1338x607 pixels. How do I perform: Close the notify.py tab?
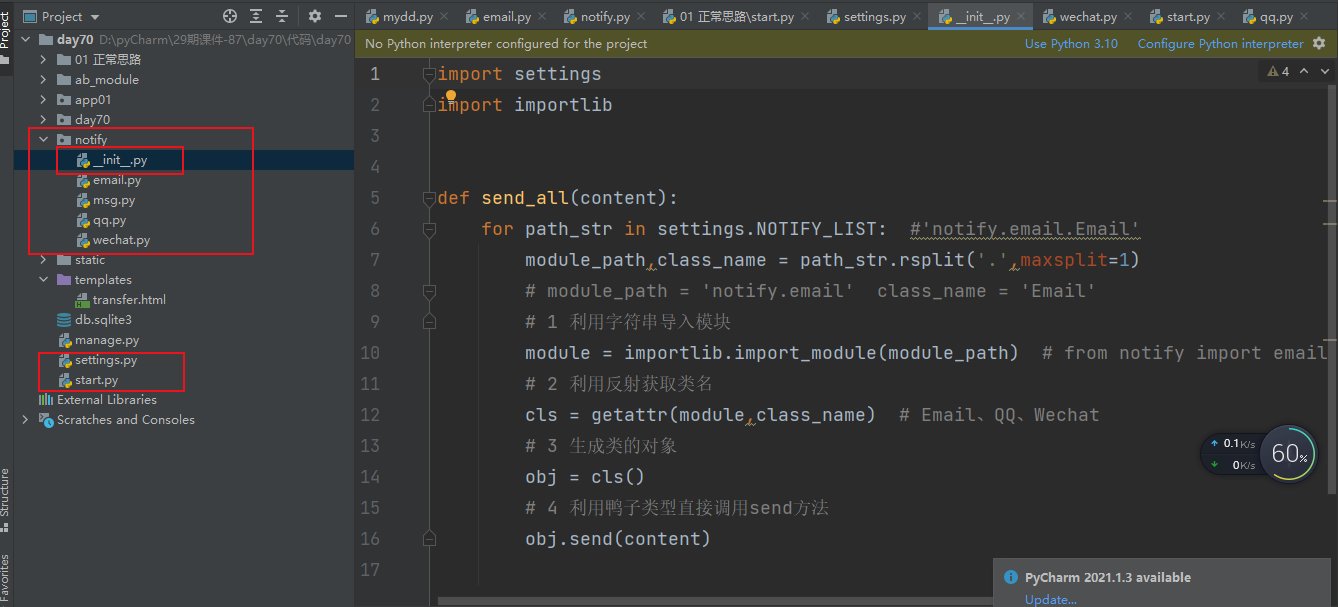tap(640, 17)
